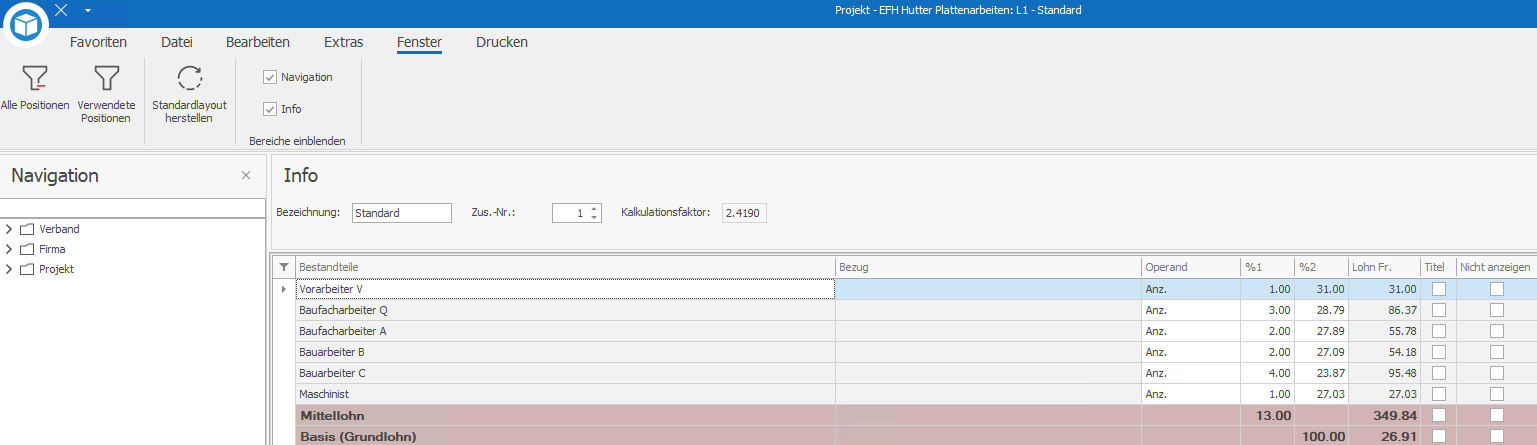1537x445 pixels.
Task: Sort by the Bezug column header
Action: tap(988, 267)
